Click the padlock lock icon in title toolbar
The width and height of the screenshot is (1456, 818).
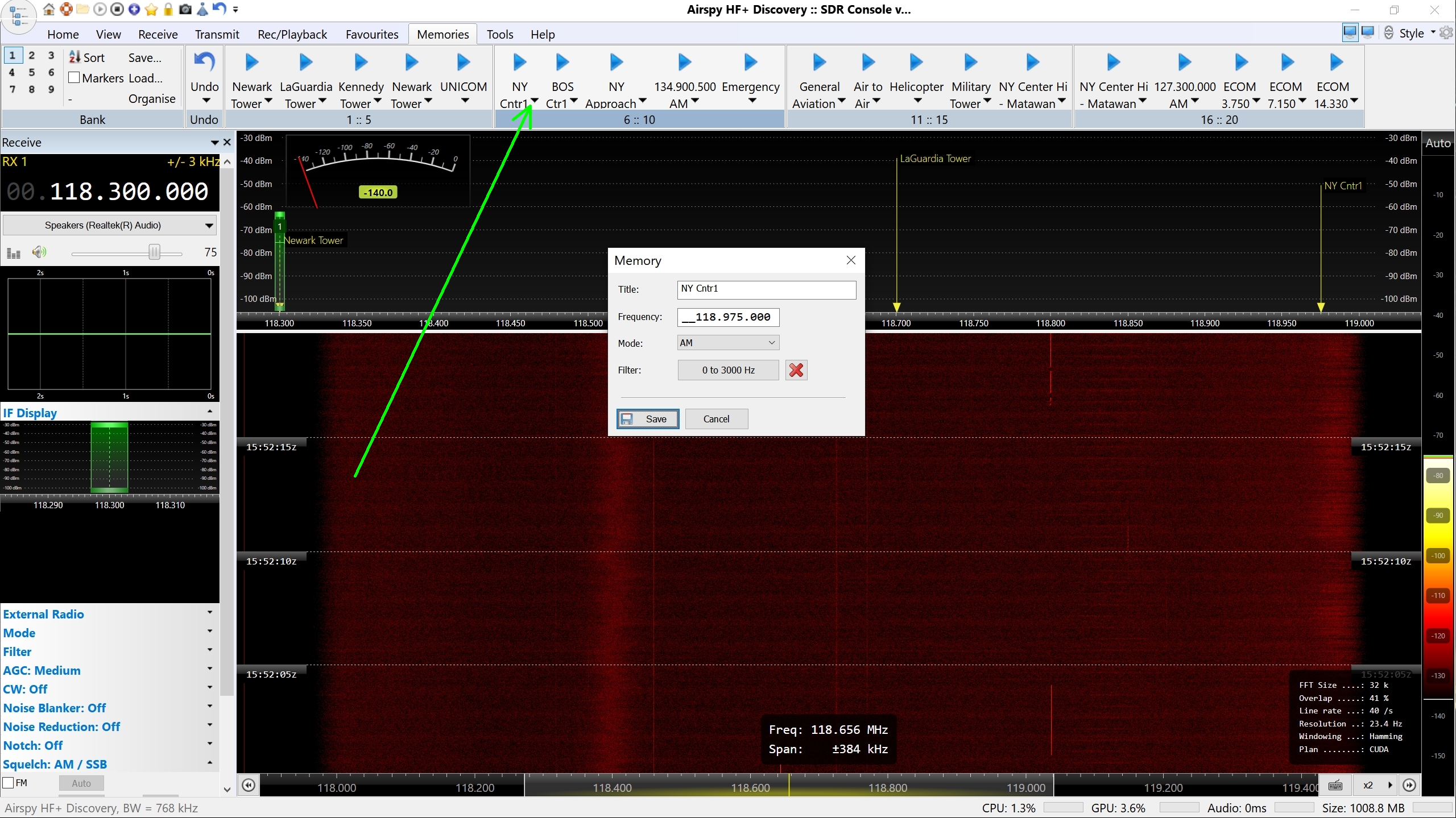168,9
